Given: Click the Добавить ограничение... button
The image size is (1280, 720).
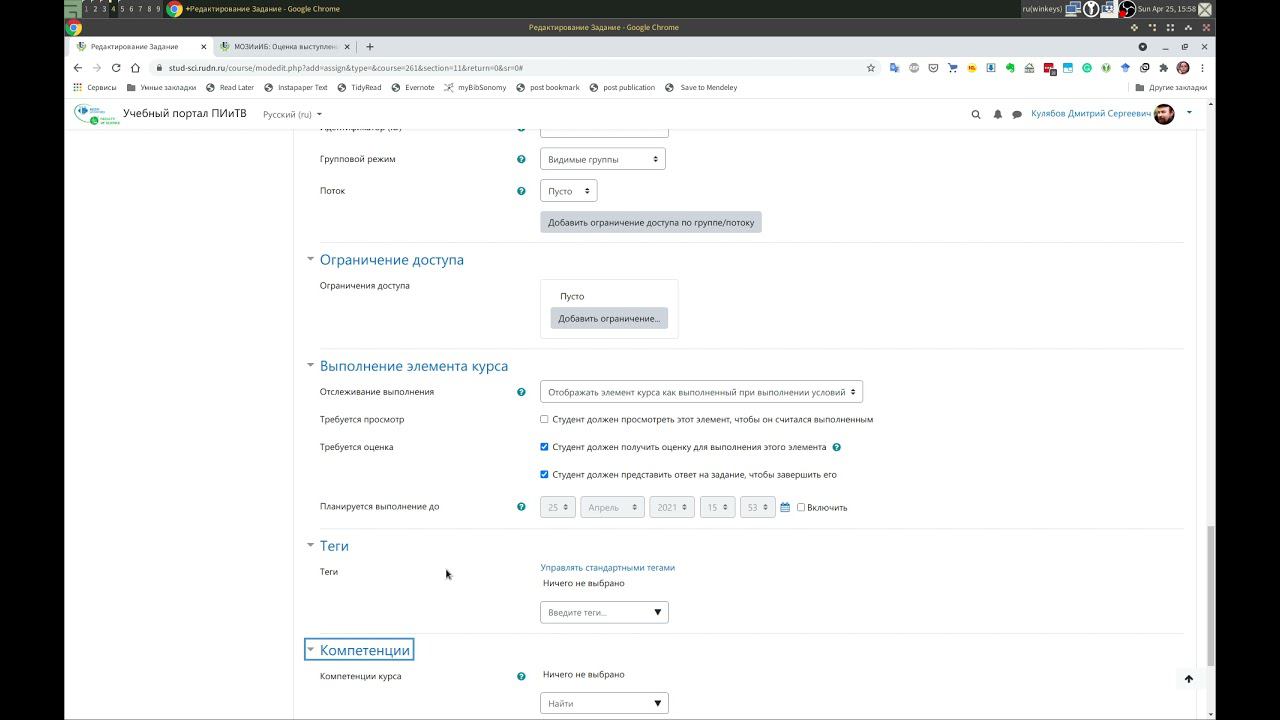Looking at the screenshot, I should click(x=609, y=318).
